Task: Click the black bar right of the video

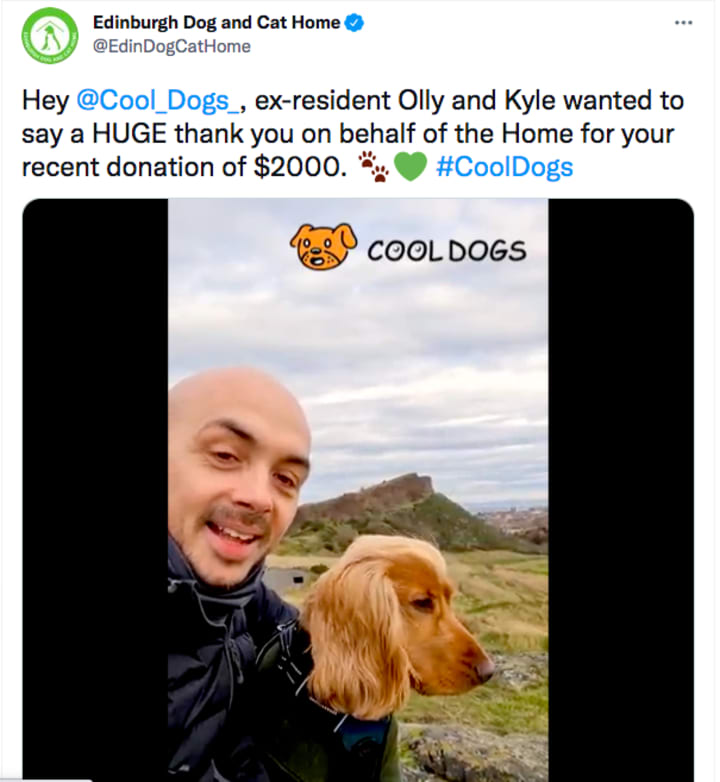Action: pyautogui.click(x=621, y=490)
